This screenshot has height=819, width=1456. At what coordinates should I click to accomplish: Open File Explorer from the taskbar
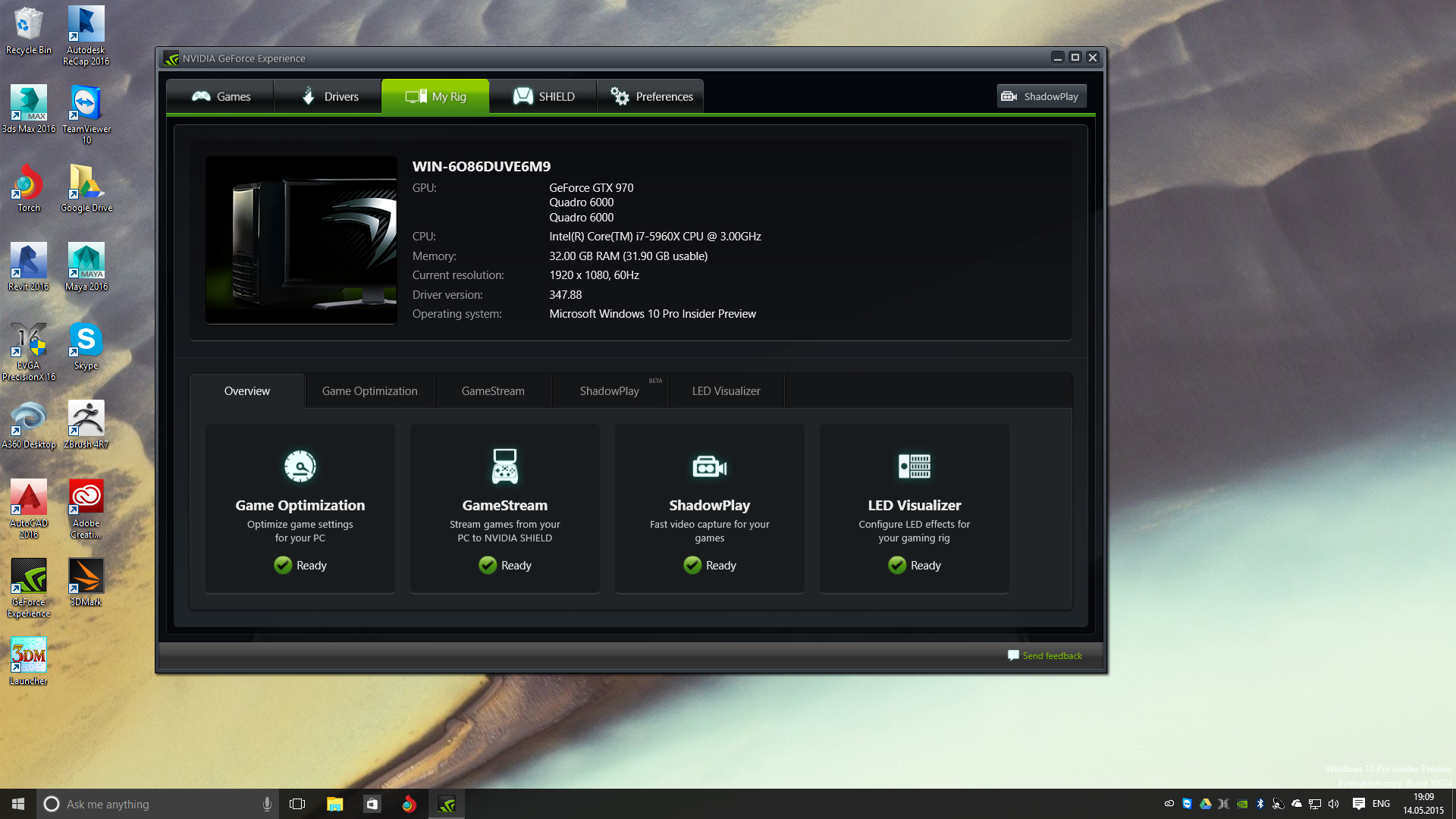click(x=334, y=804)
